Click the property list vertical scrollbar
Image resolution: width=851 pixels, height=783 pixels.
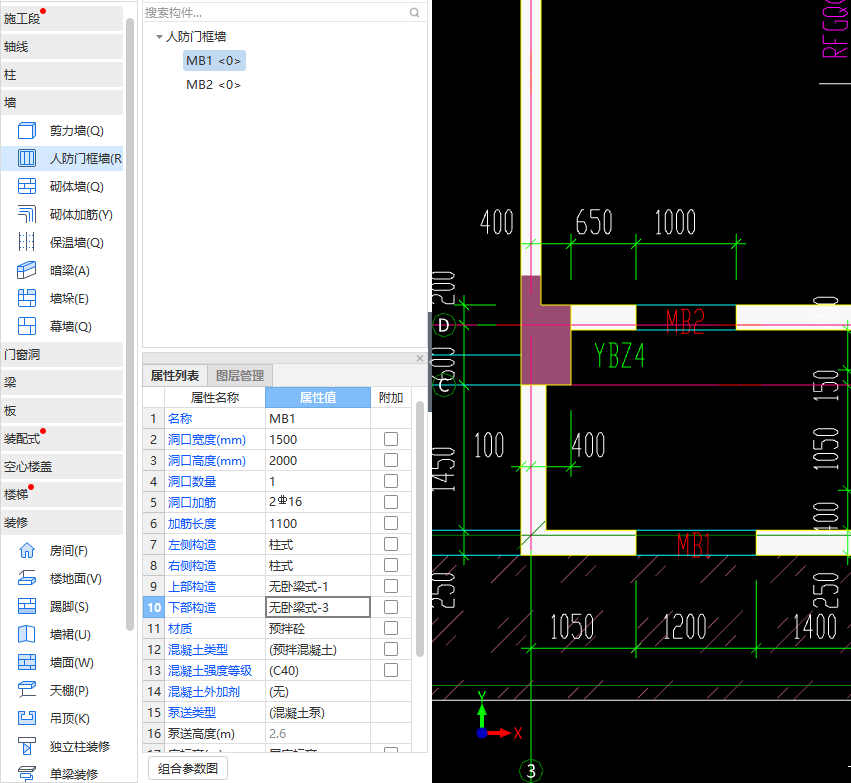point(420,529)
